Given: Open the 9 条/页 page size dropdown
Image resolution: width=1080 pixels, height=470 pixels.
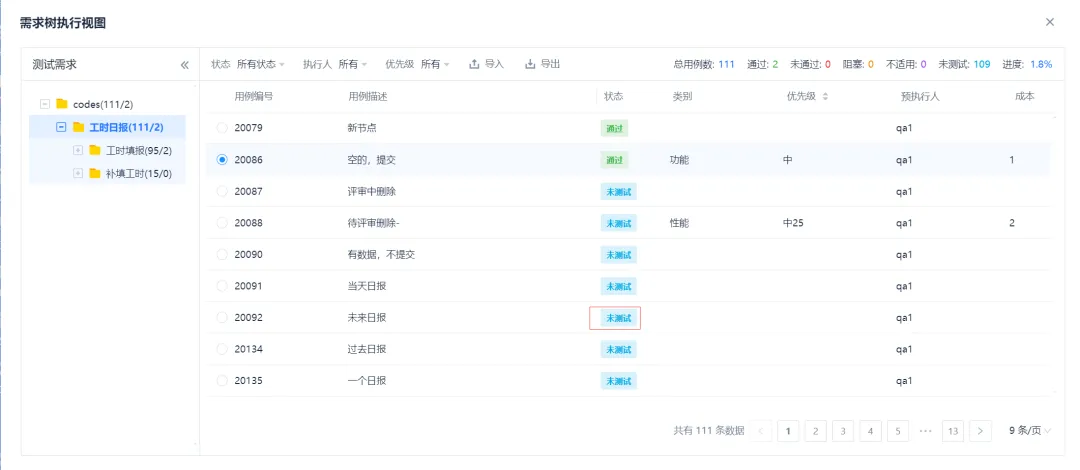Looking at the screenshot, I should tap(1030, 431).
